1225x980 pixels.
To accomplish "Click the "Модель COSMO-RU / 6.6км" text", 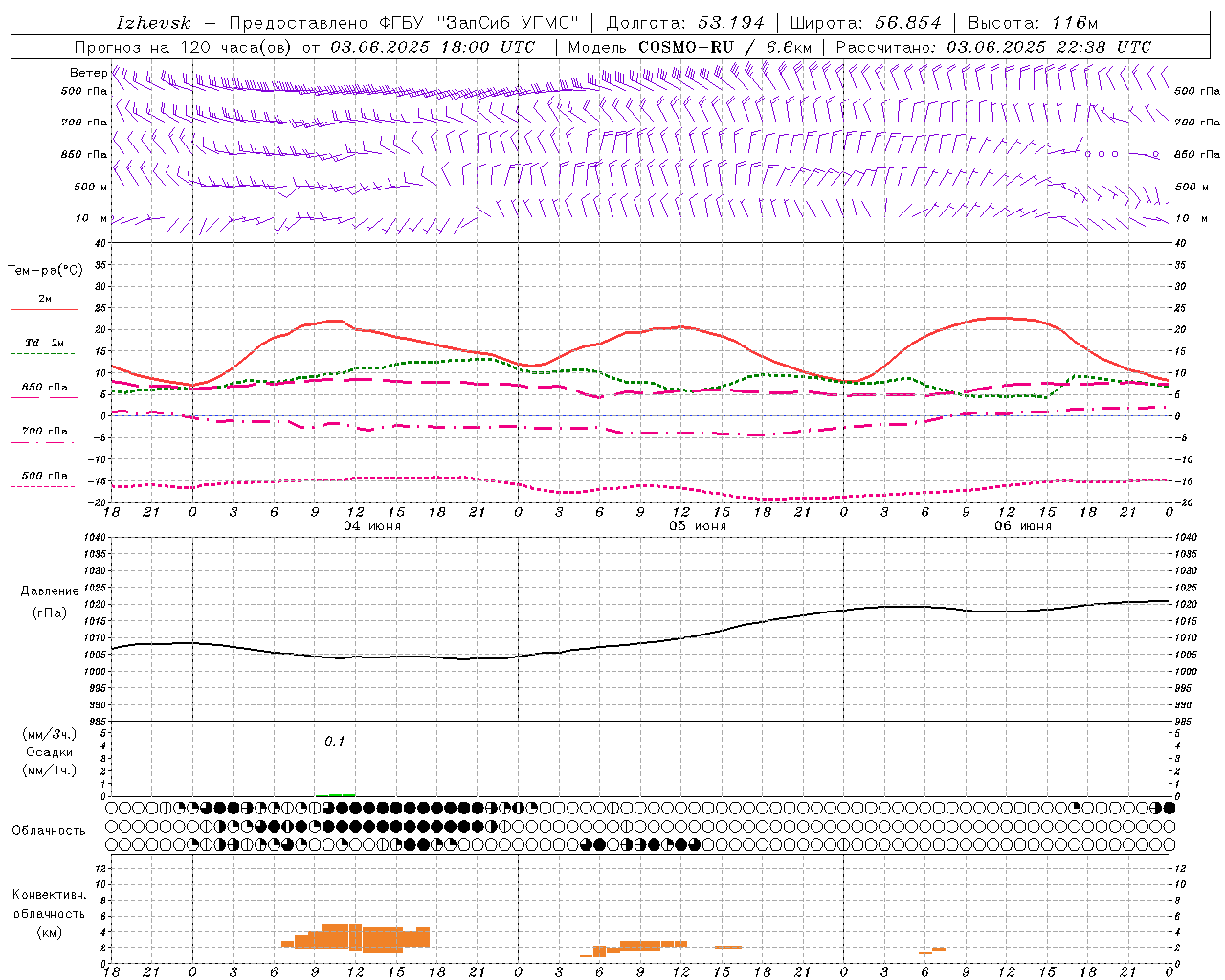I will 690,47.
